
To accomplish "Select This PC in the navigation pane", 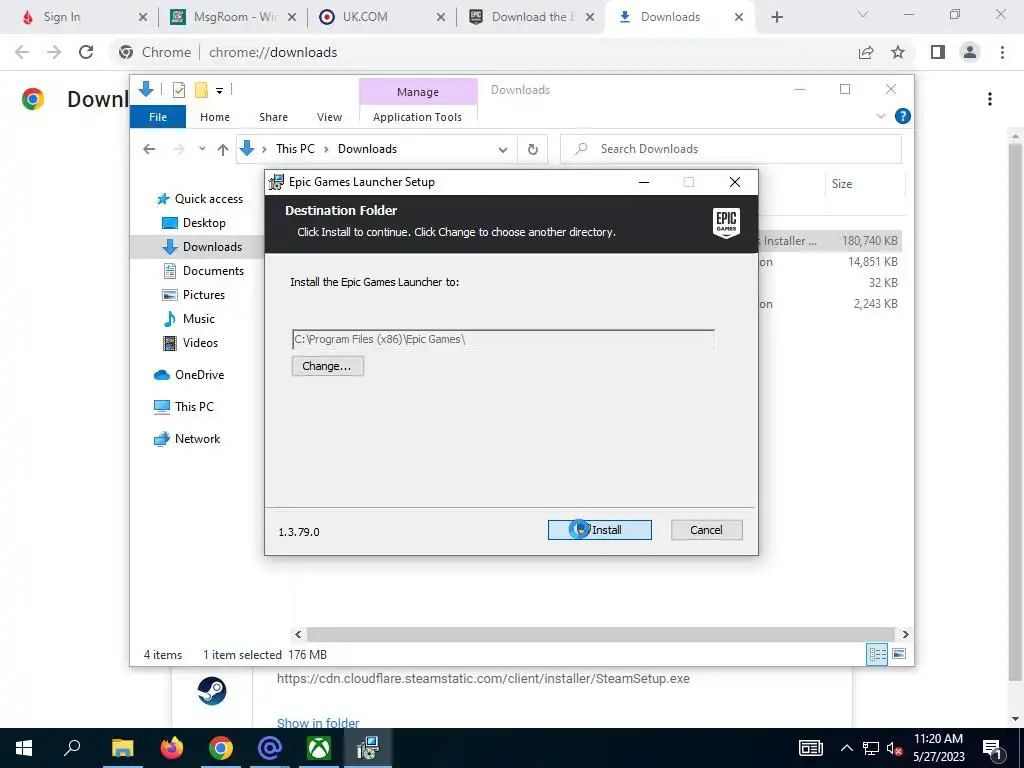I will 184,407.
